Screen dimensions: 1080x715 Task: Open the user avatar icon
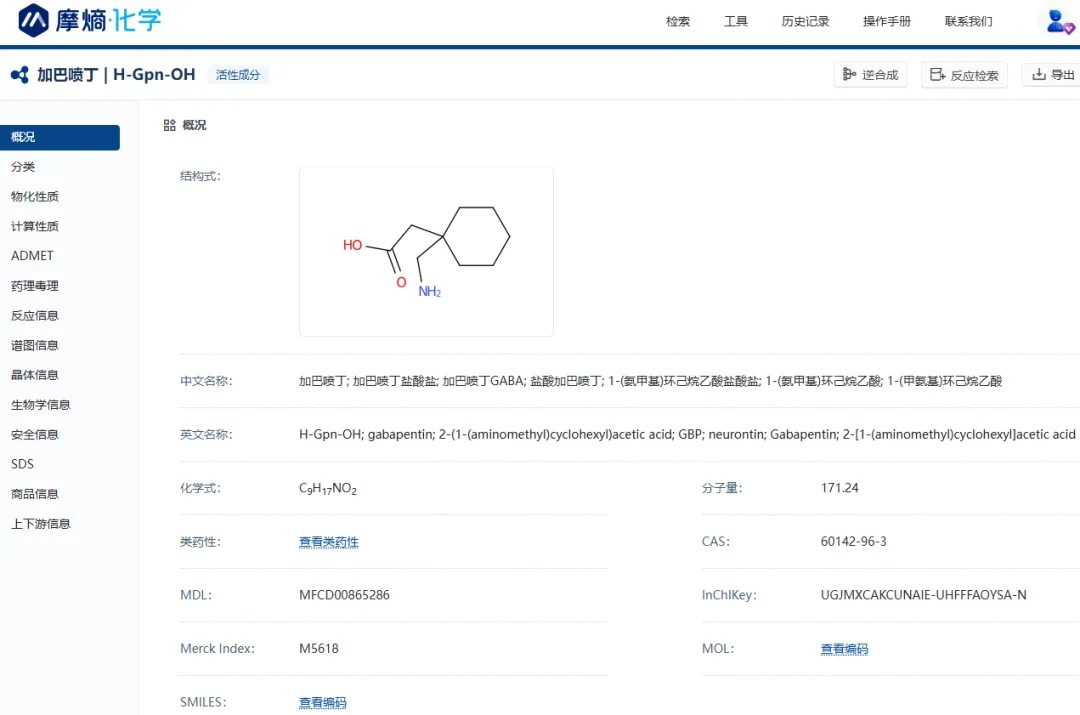(1058, 21)
